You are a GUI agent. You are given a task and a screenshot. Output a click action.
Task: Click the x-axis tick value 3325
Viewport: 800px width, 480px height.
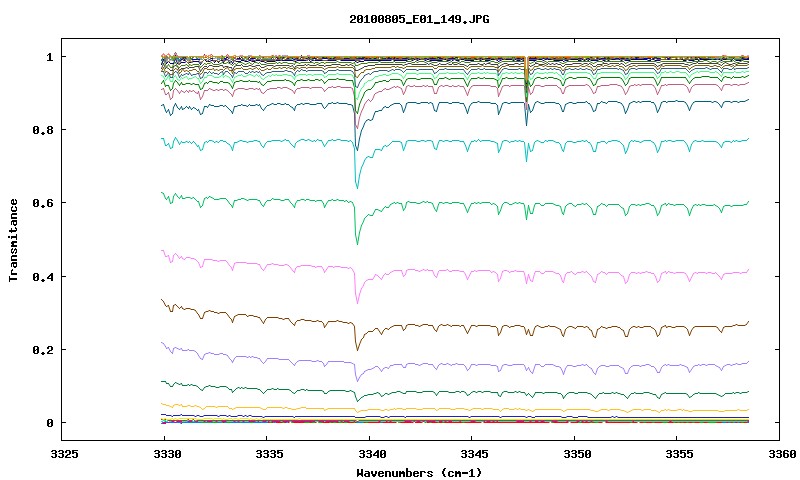click(64, 454)
